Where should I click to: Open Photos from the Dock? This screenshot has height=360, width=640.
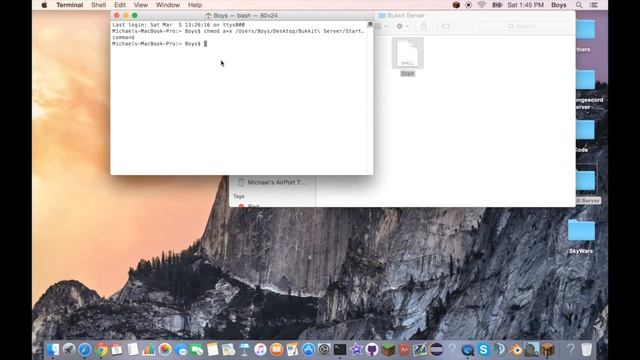point(164,350)
